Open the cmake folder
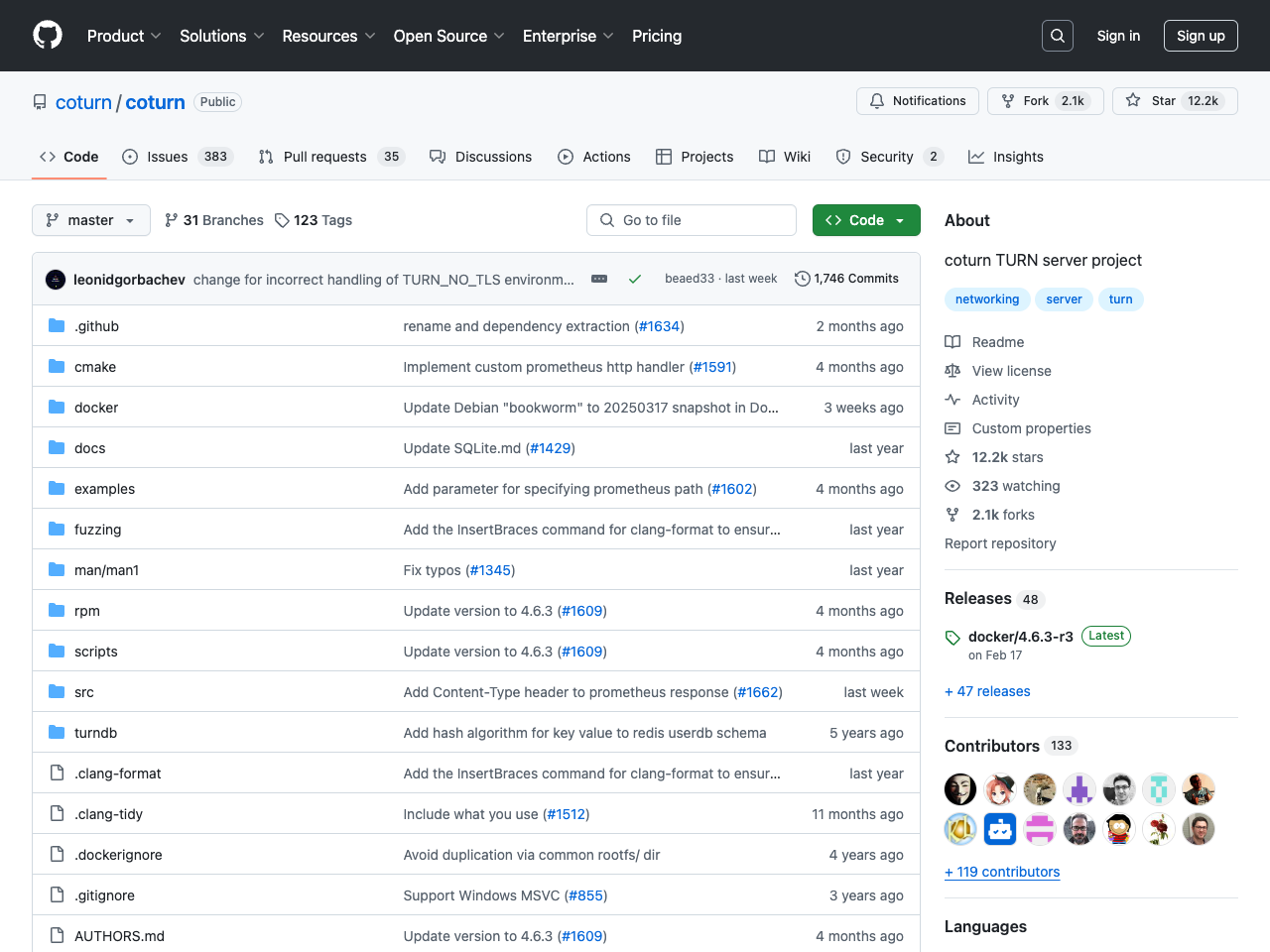 point(95,367)
